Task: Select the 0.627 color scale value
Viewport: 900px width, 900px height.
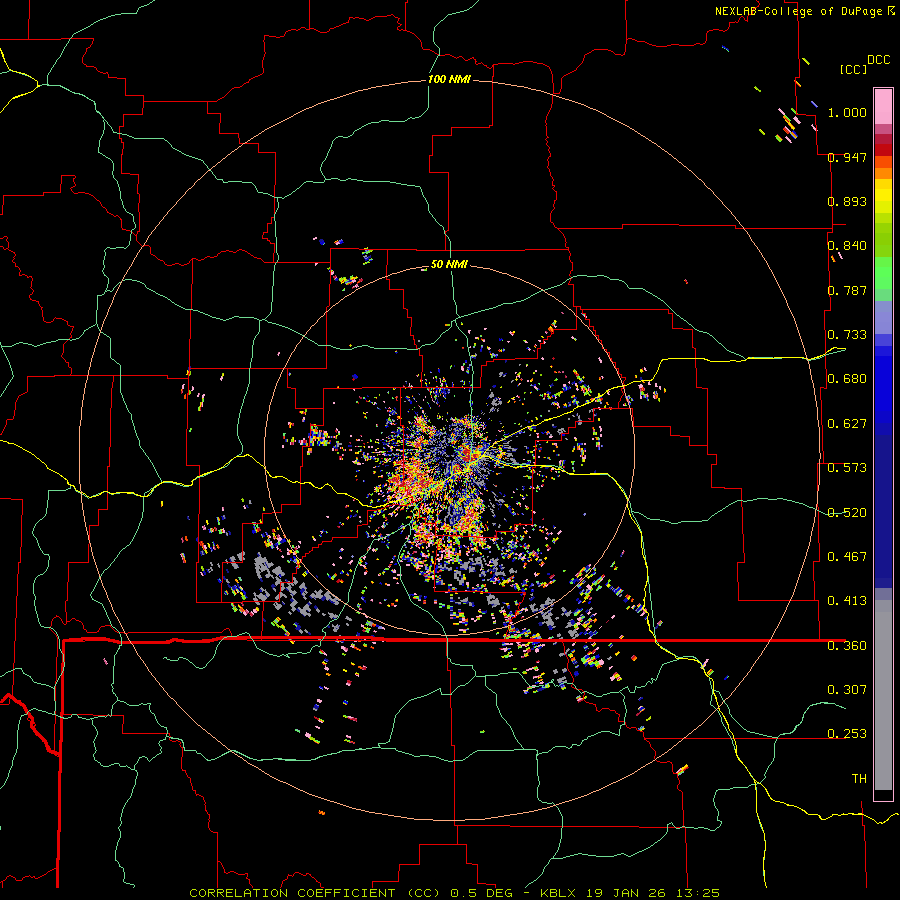Action: click(x=847, y=424)
